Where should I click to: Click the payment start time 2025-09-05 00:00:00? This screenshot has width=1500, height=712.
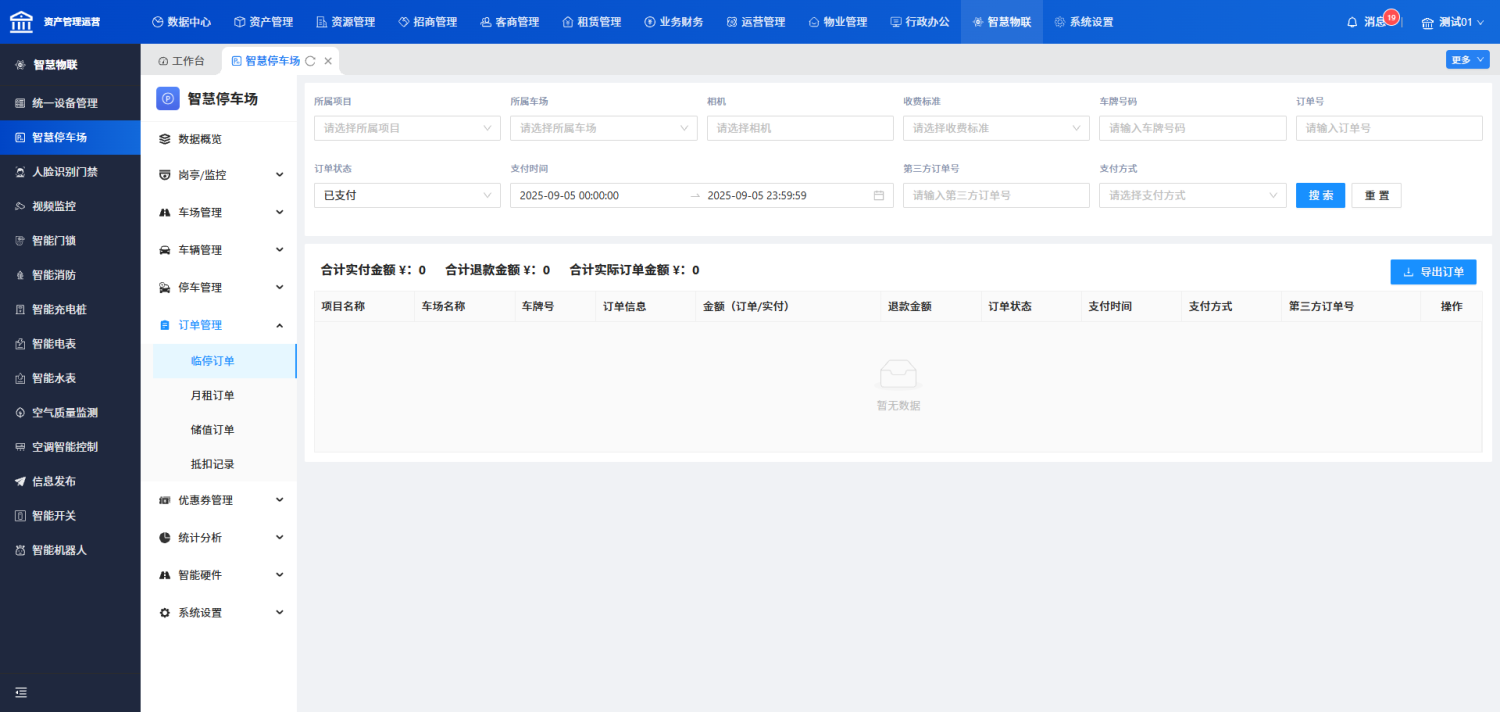tap(569, 196)
